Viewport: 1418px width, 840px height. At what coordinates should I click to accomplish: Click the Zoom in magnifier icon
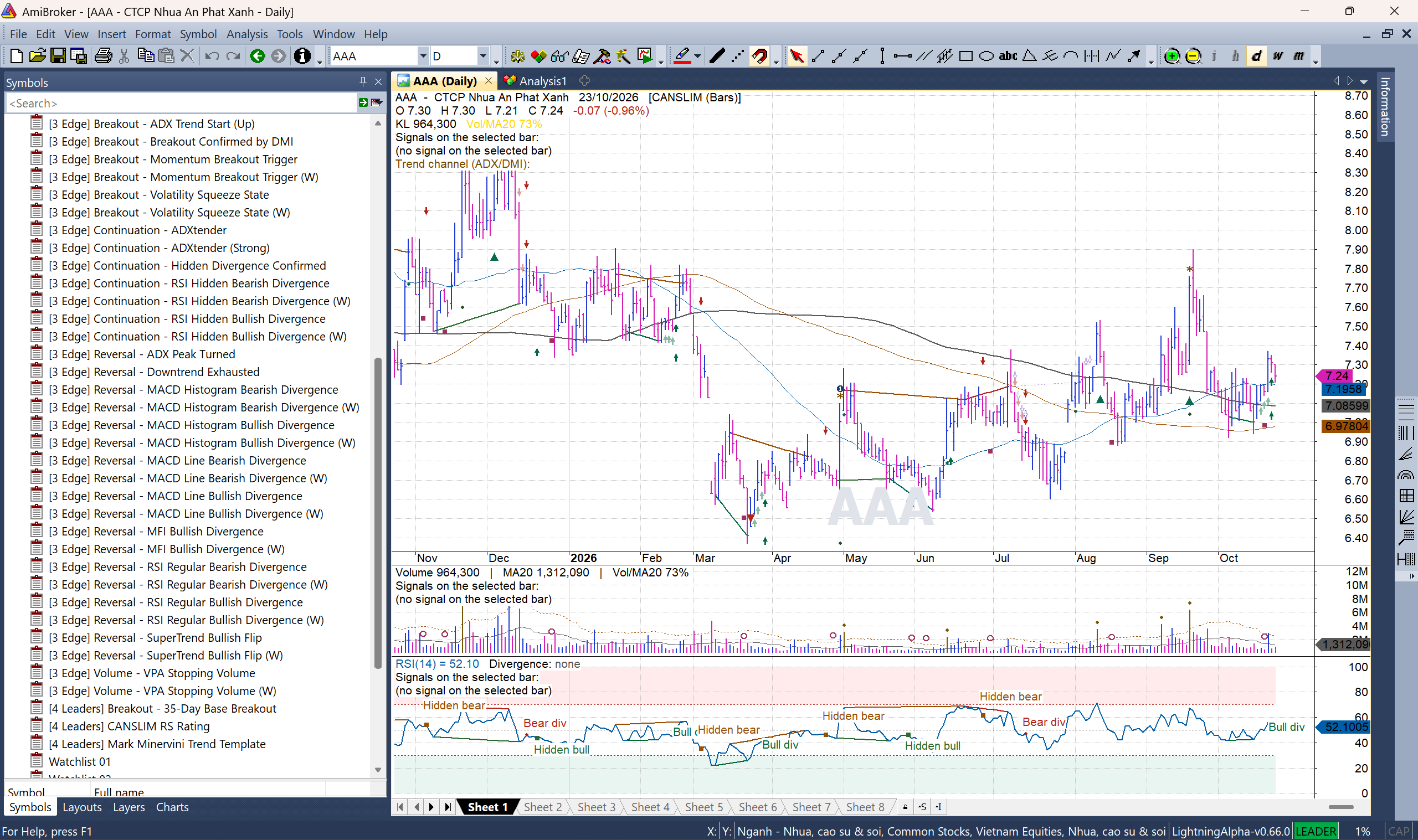coord(1172,56)
